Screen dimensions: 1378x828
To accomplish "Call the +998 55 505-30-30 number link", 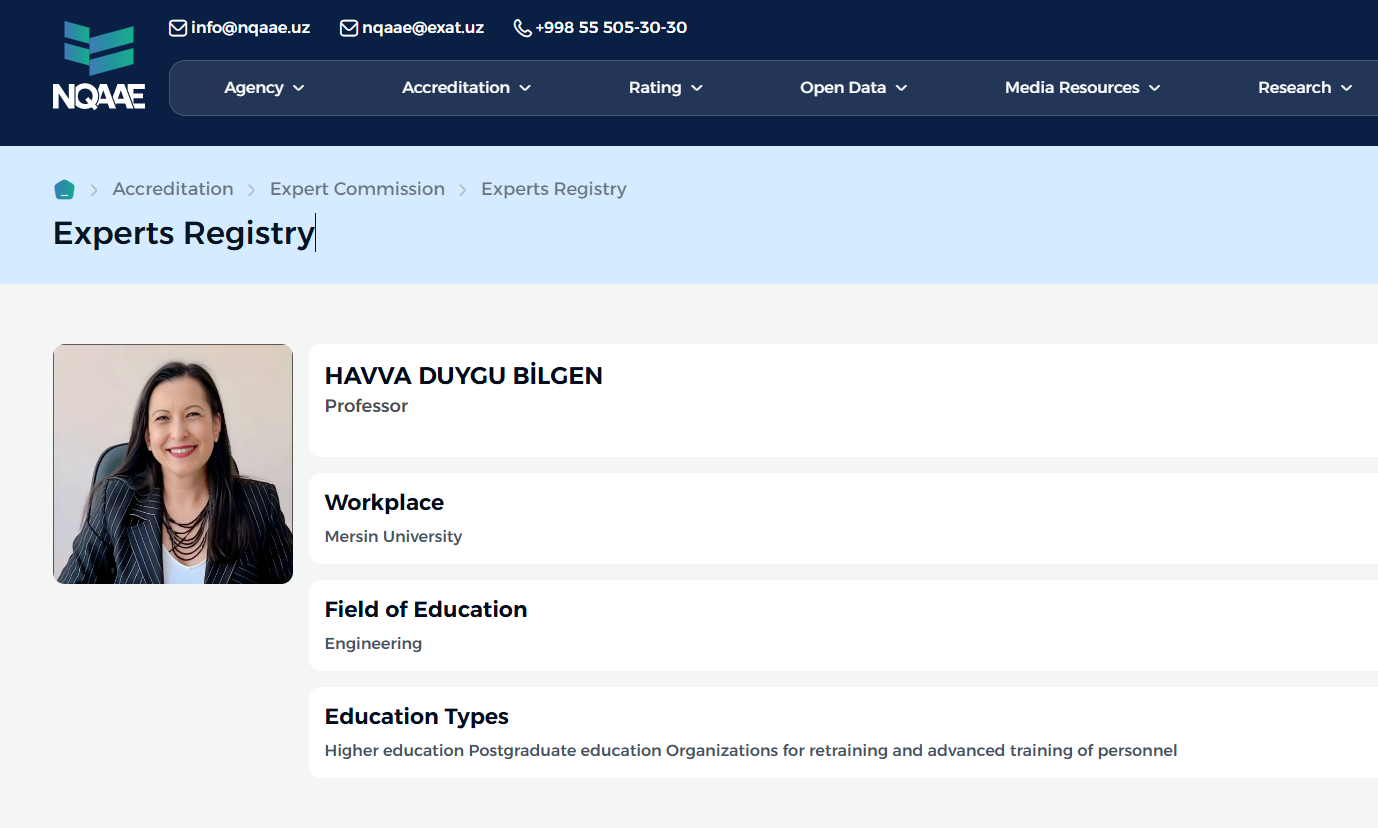I will coord(611,28).
